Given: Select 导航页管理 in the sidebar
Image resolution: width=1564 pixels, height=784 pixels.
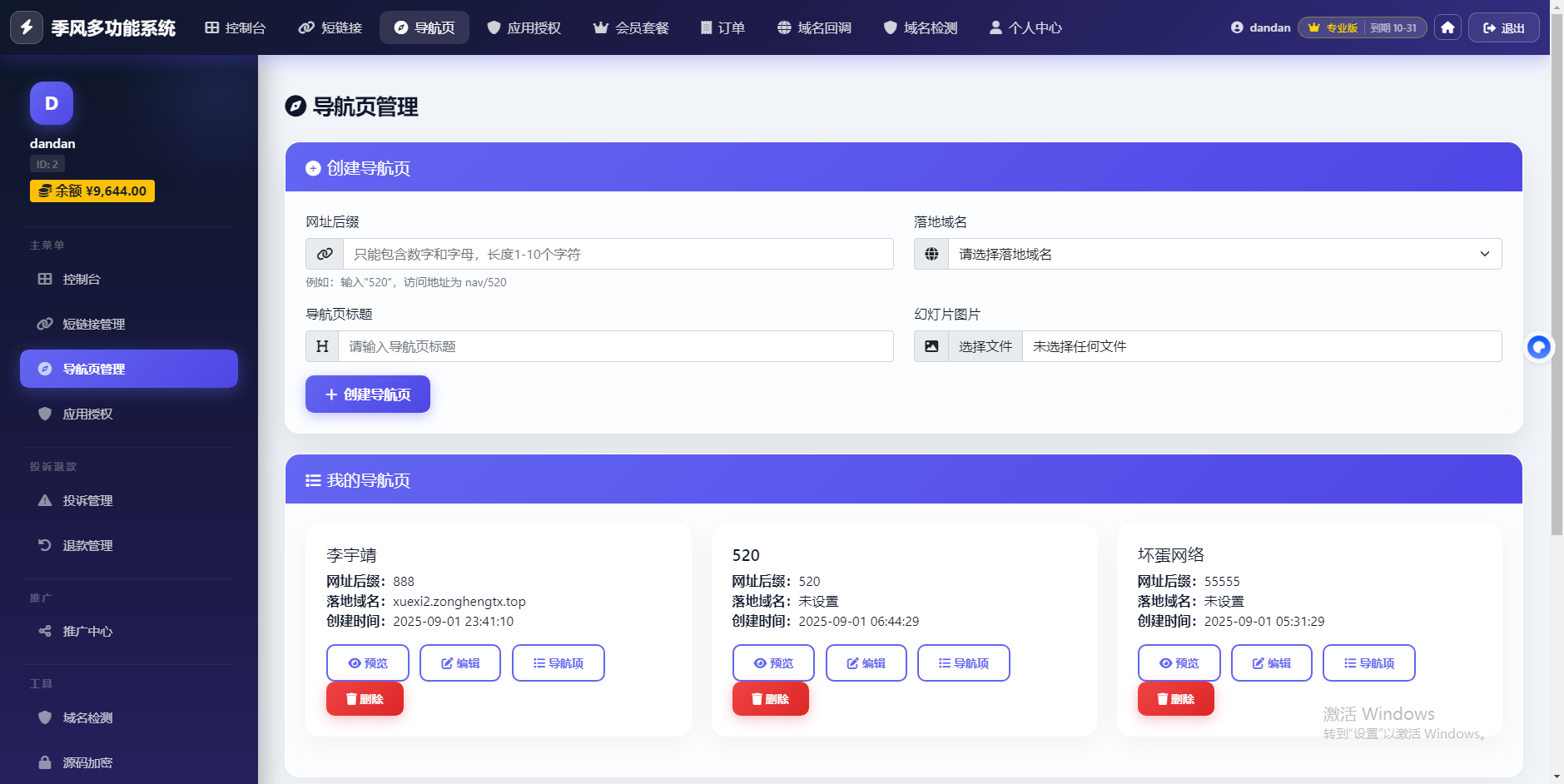Looking at the screenshot, I should pos(129,369).
